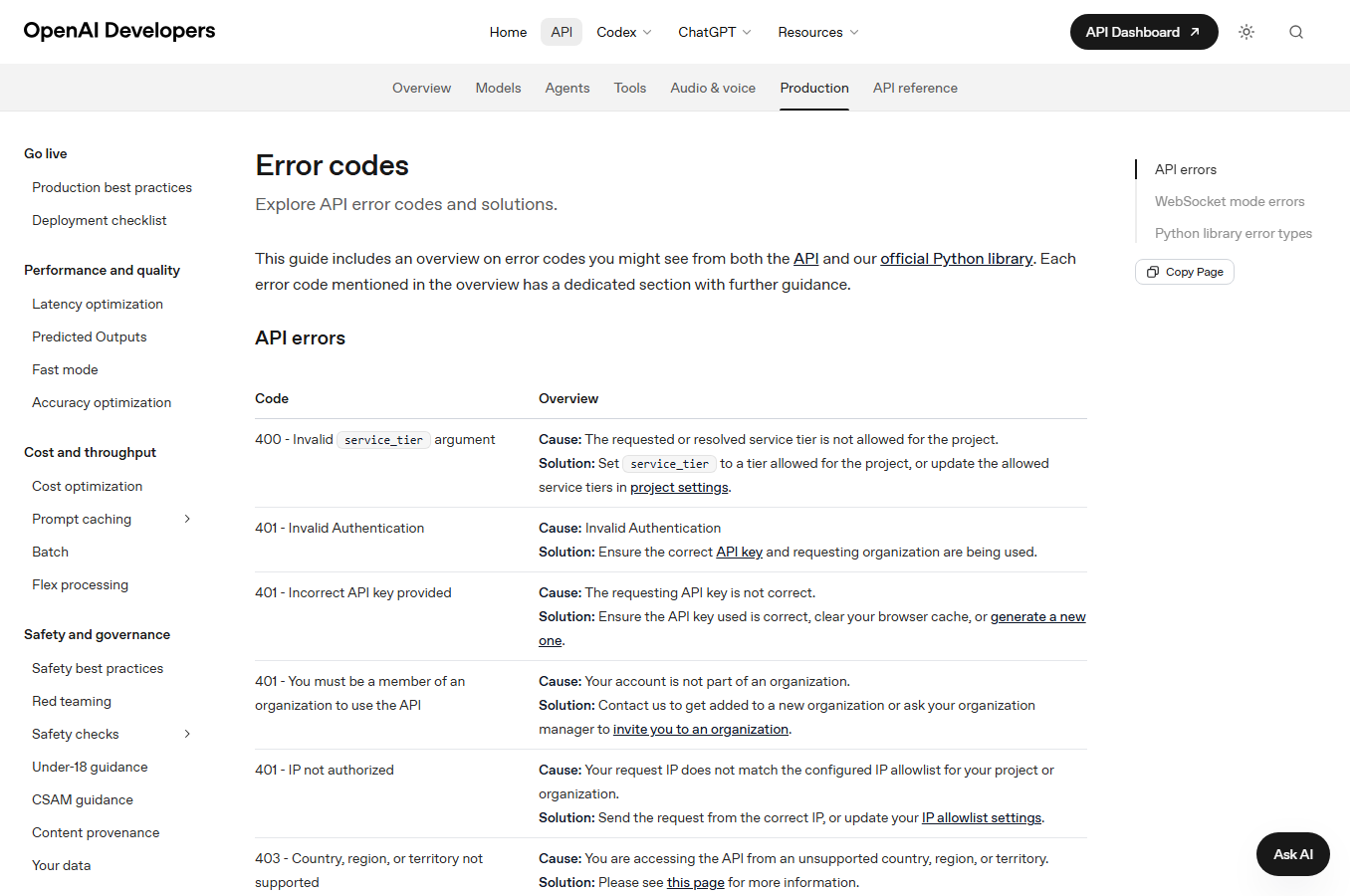The width and height of the screenshot is (1360, 896).
Task: Click the '401 - IP not authorized' cell
Action: [x=325, y=771]
